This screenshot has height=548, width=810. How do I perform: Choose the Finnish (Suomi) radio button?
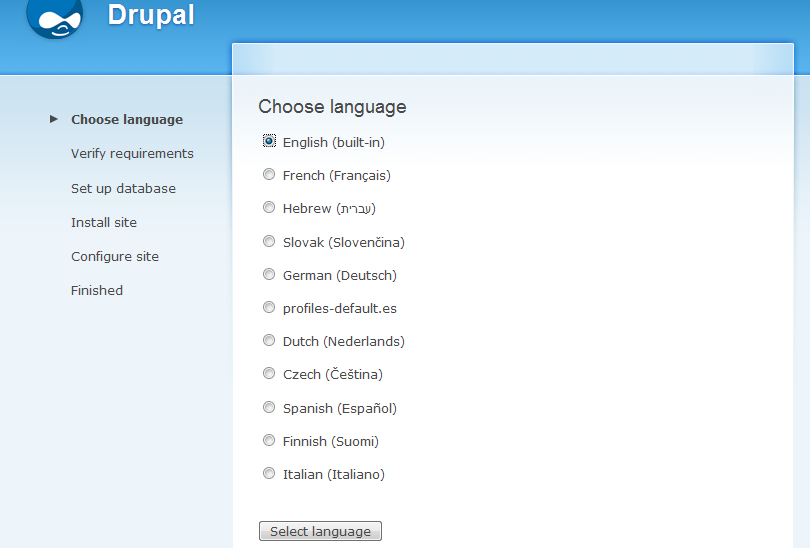pos(269,441)
